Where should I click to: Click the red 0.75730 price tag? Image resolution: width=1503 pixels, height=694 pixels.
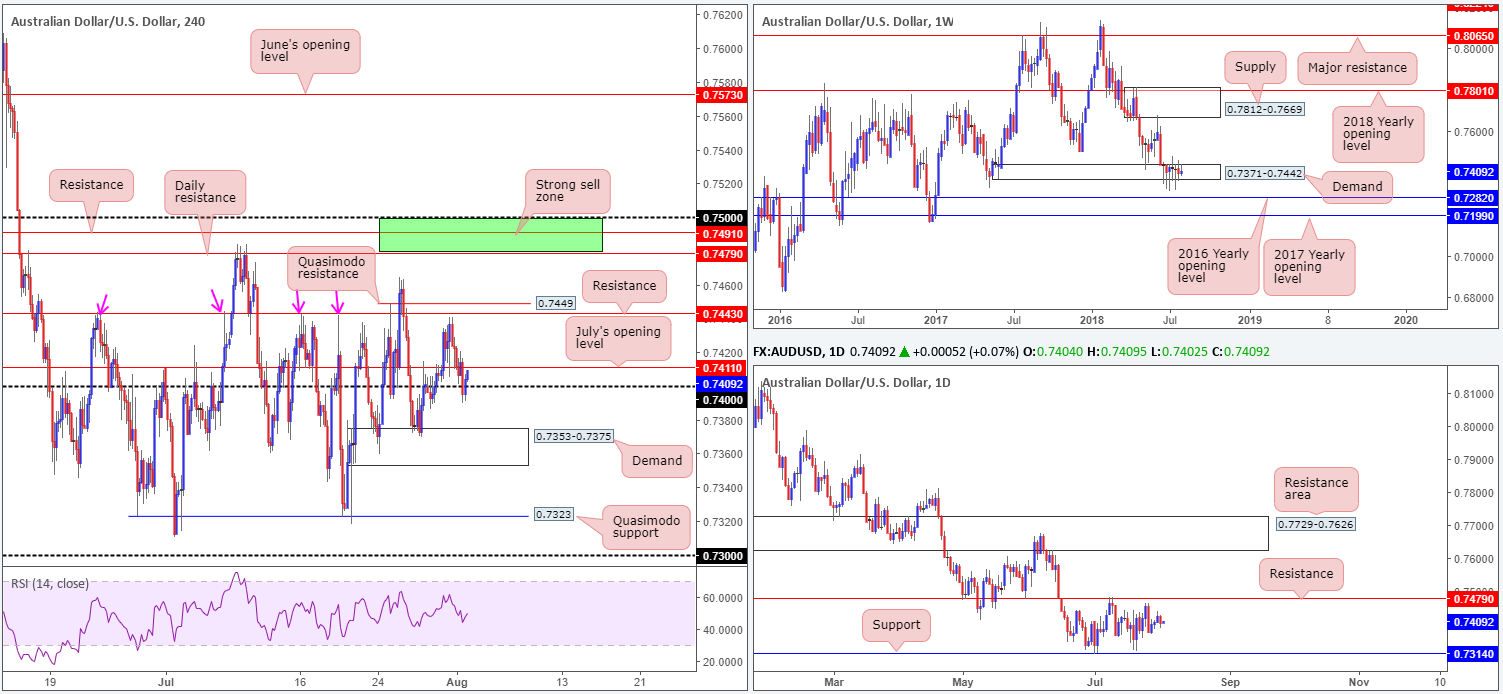722,94
